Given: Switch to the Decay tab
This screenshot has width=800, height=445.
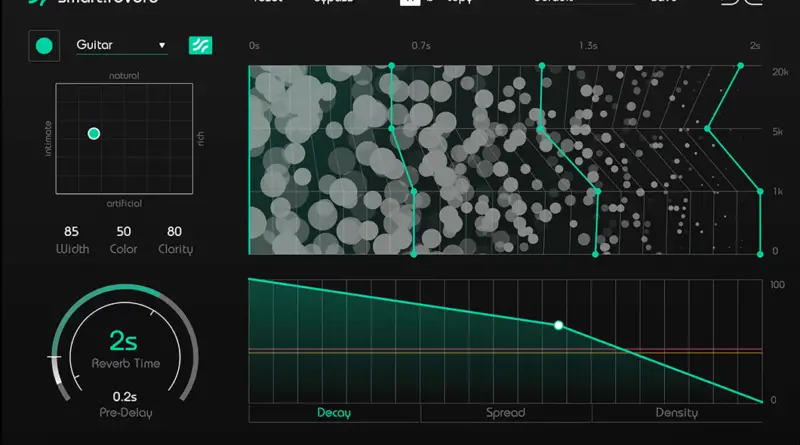Looking at the screenshot, I should (334, 413).
